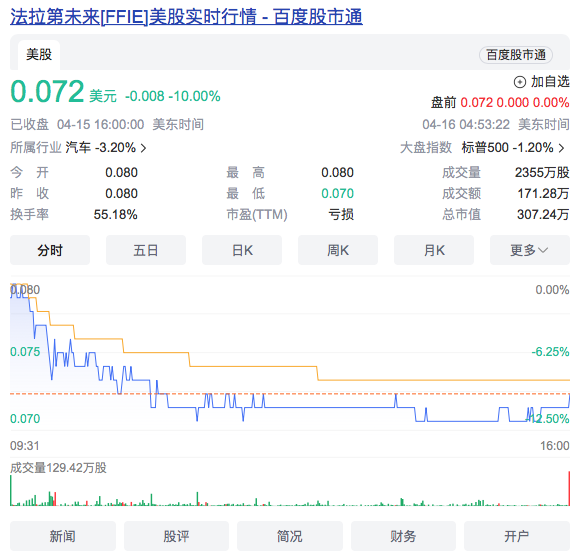Select the 美股 tab
The height and width of the screenshot is (556, 582).
point(39,55)
